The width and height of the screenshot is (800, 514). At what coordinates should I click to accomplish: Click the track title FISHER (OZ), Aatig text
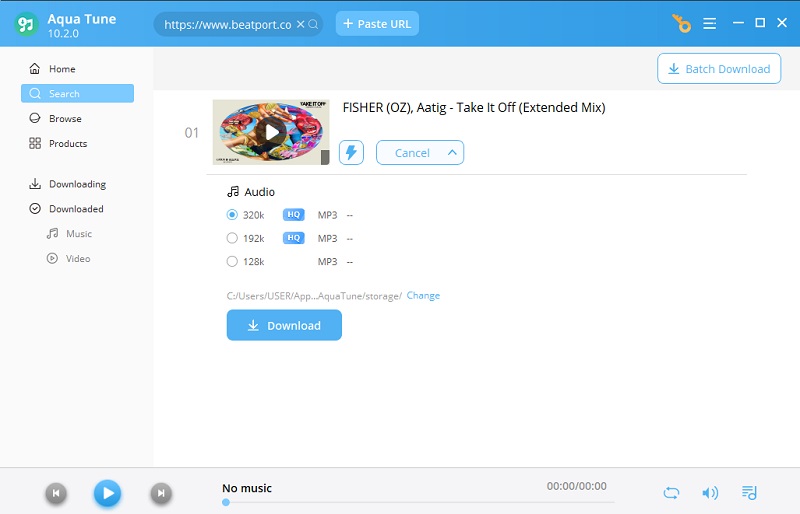(x=474, y=108)
